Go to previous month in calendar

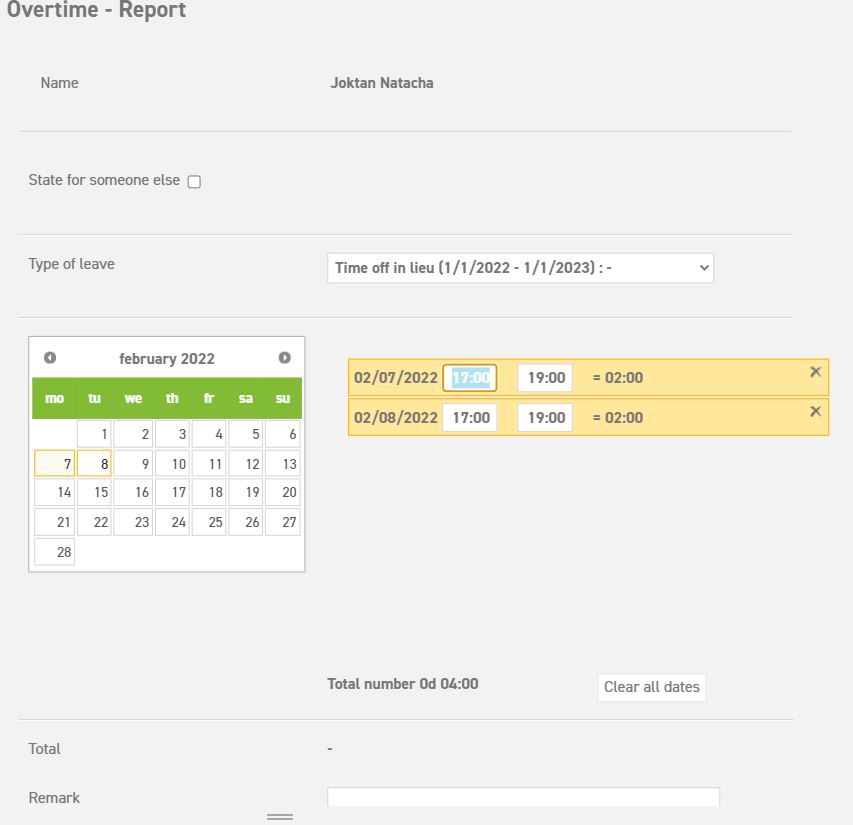pyautogui.click(x=50, y=358)
